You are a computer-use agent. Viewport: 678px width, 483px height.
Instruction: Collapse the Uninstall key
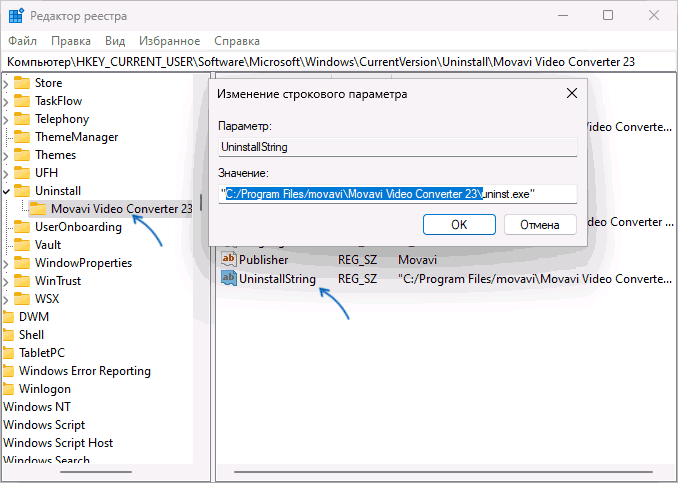(6, 191)
